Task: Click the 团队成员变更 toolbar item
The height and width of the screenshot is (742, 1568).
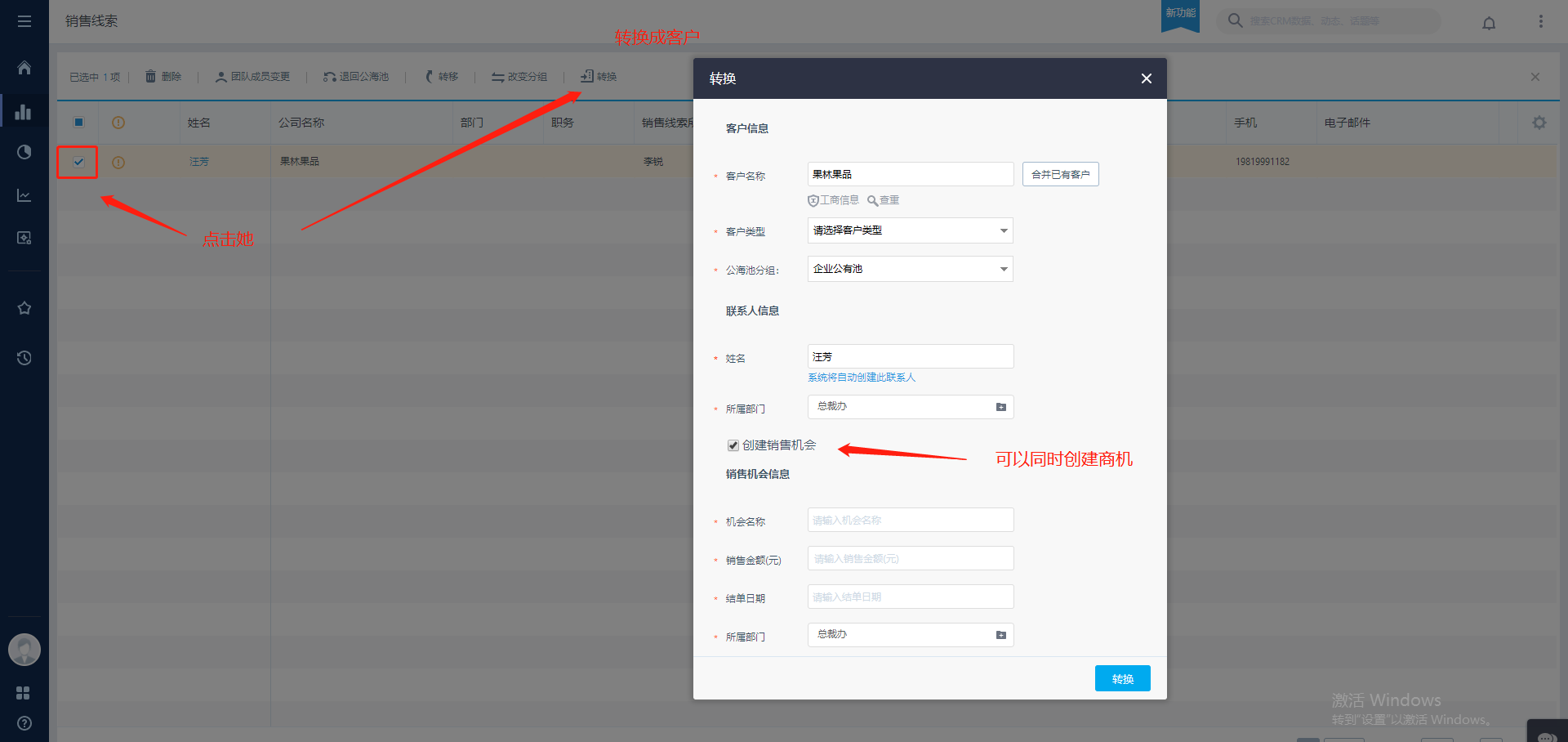Action: tap(252, 77)
